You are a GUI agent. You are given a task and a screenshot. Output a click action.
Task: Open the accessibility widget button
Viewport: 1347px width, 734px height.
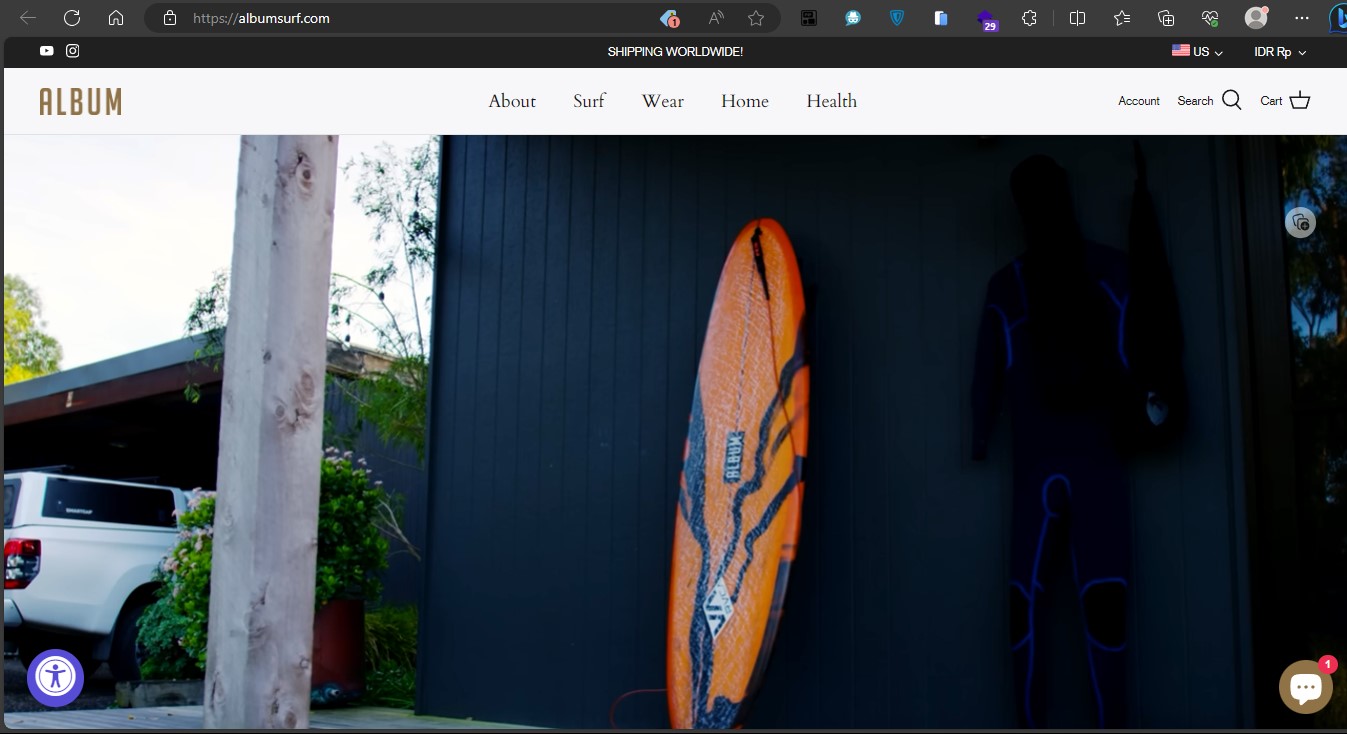pyautogui.click(x=55, y=677)
